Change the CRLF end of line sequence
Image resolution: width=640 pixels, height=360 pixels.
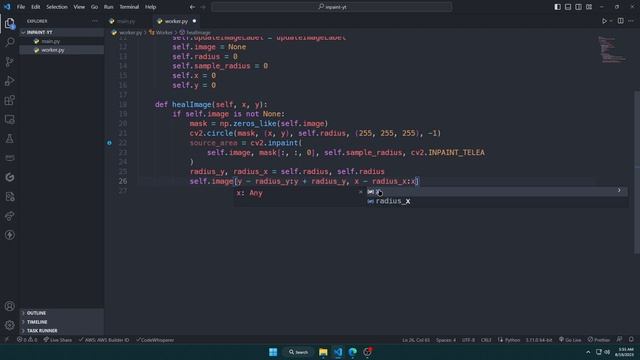(486, 340)
